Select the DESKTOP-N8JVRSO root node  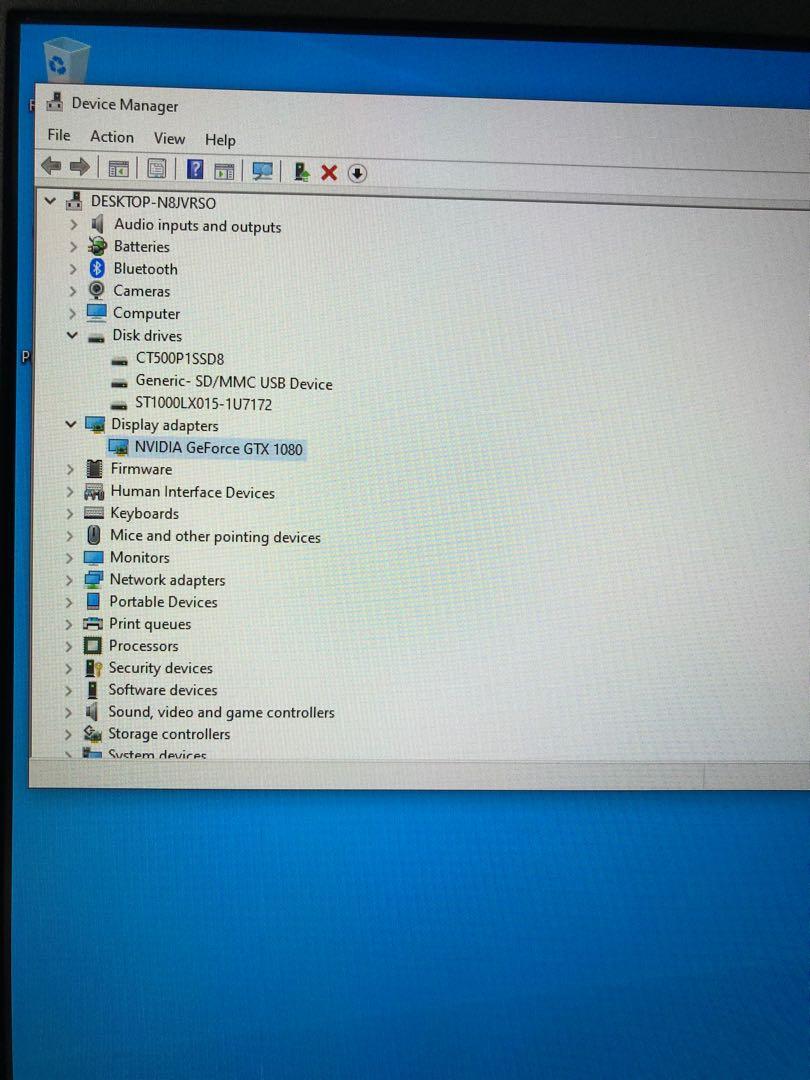[153, 202]
